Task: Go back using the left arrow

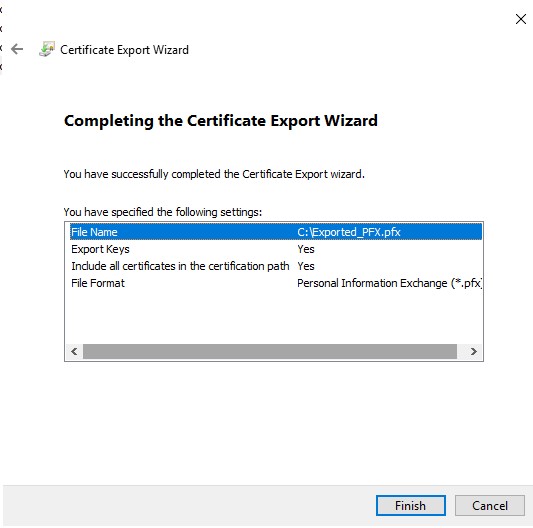Action: [x=17, y=49]
